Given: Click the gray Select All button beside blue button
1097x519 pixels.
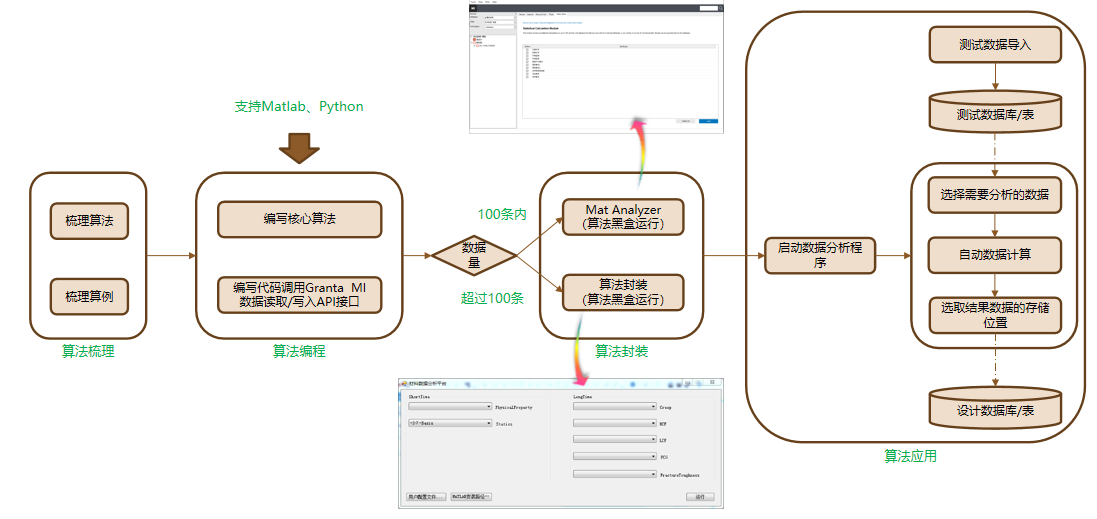Looking at the screenshot, I should (x=686, y=121).
